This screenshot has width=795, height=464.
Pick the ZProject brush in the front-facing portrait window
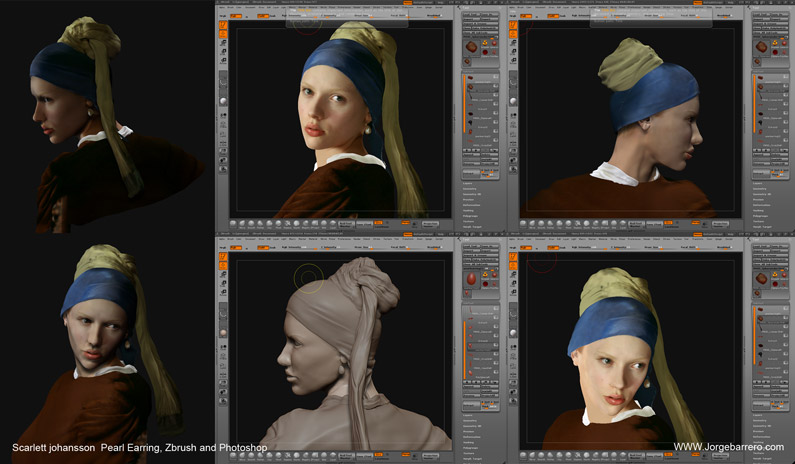(x=315, y=224)
